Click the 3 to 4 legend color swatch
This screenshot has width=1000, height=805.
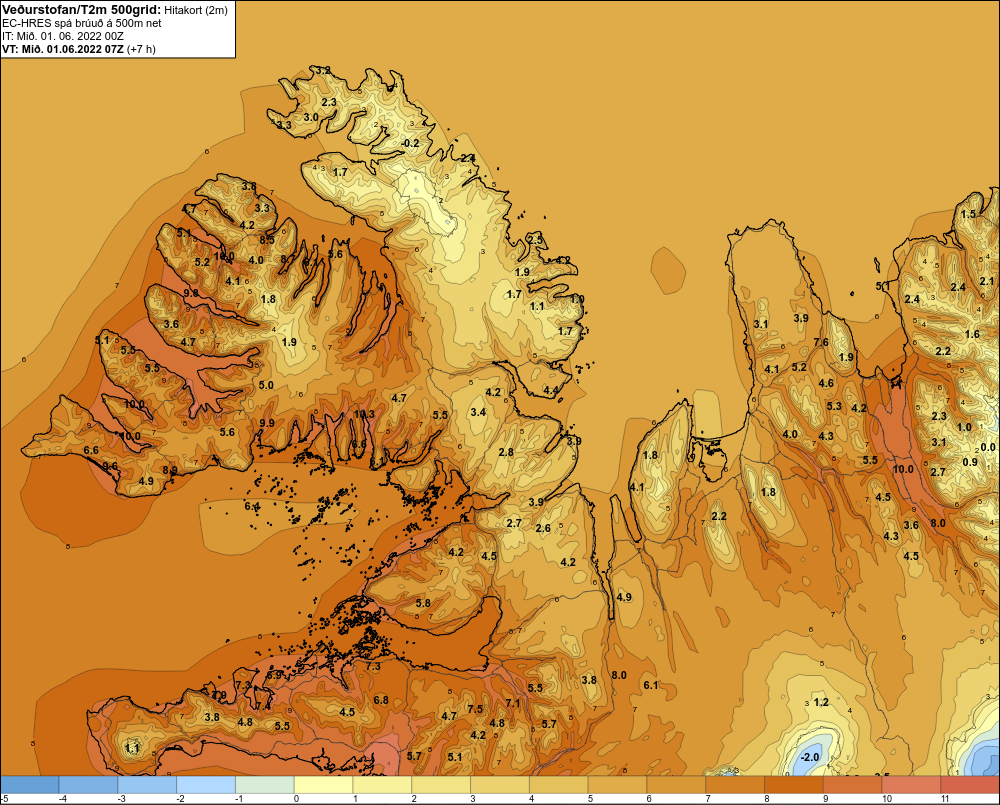[x=500, y=785]
